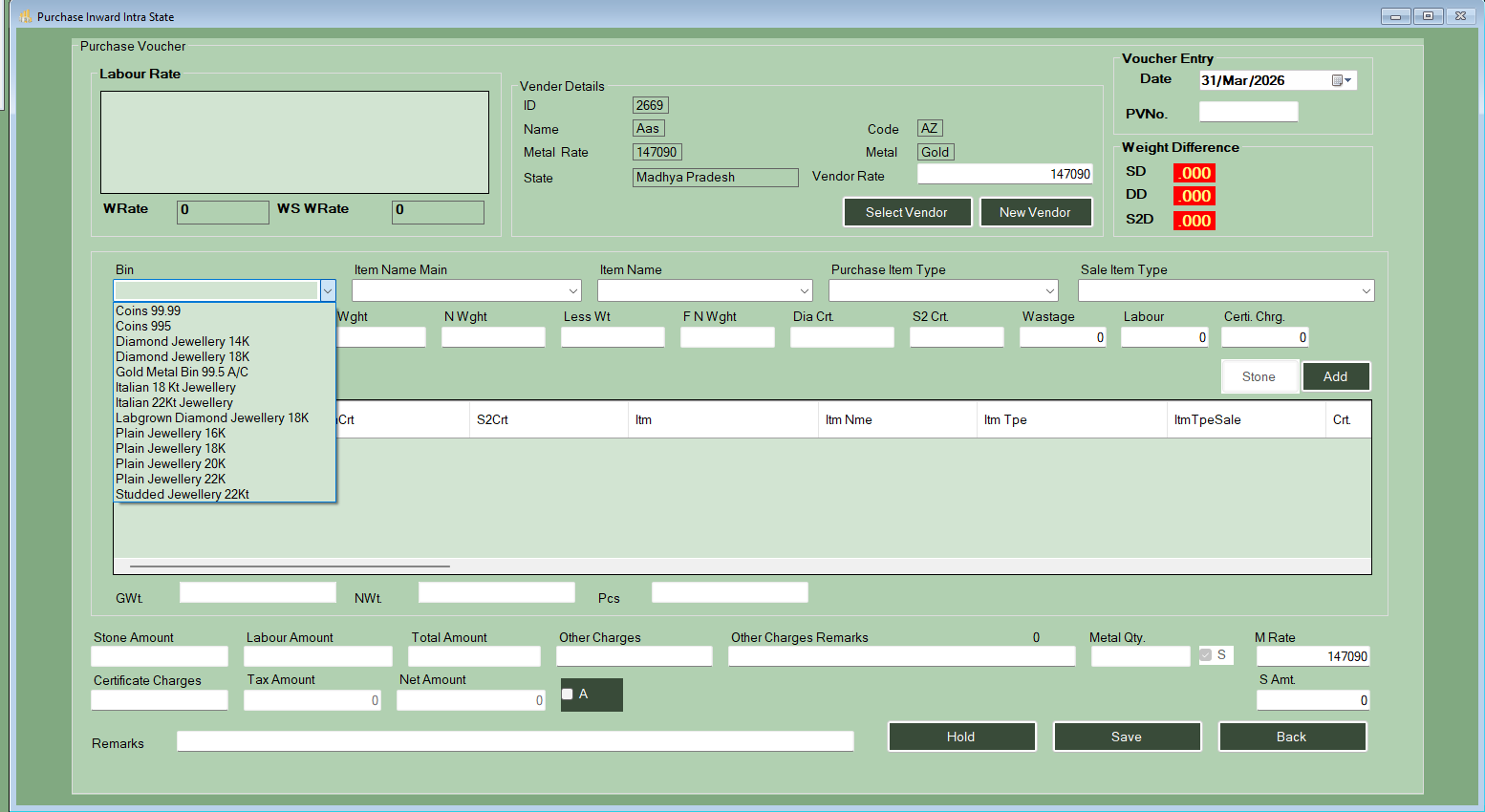This screenshot has height=812, width=1485.
Task: Focus the Certi. Chrg. field
Action: coord(1265,337)
